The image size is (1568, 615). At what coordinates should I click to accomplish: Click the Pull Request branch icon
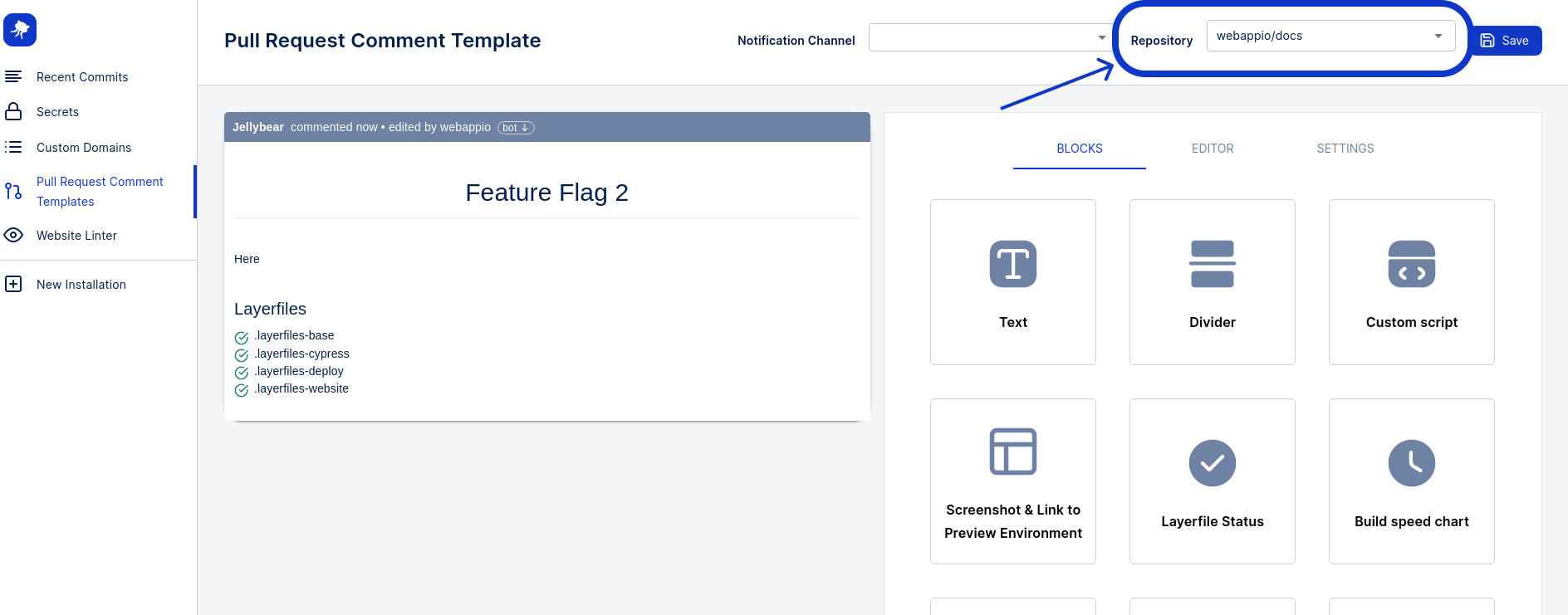point(13,191)
